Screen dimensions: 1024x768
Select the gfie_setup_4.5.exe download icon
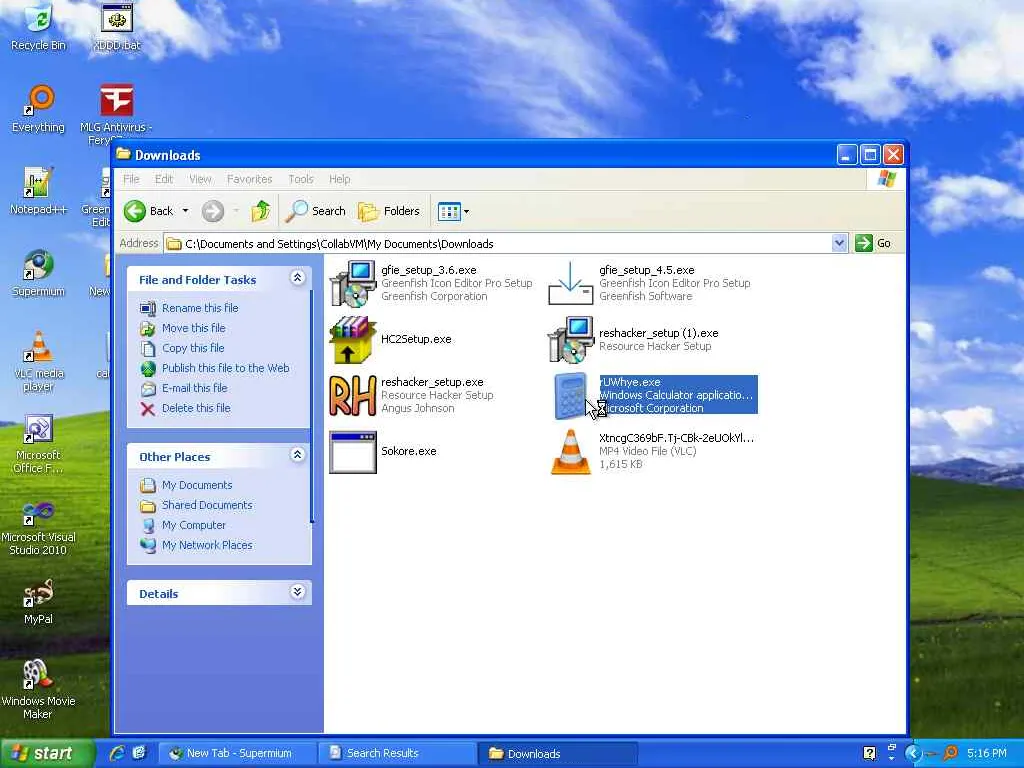(570, 283)
